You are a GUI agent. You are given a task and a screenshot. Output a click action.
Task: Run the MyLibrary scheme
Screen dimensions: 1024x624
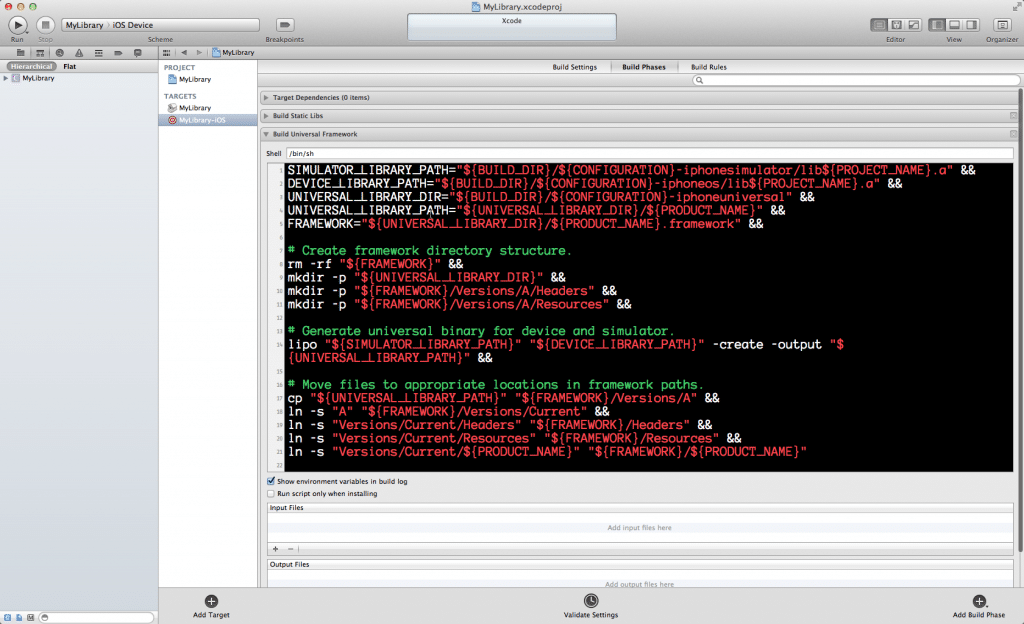[x=18, y=25]
